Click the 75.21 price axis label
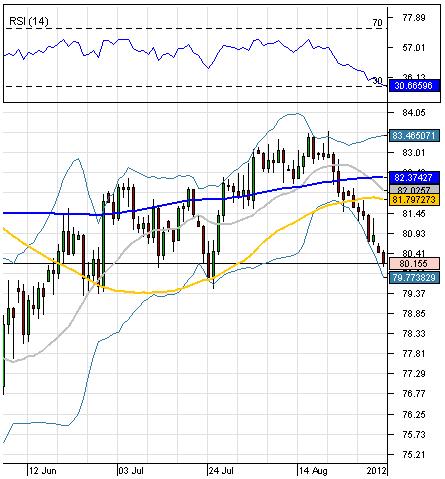 414,454
